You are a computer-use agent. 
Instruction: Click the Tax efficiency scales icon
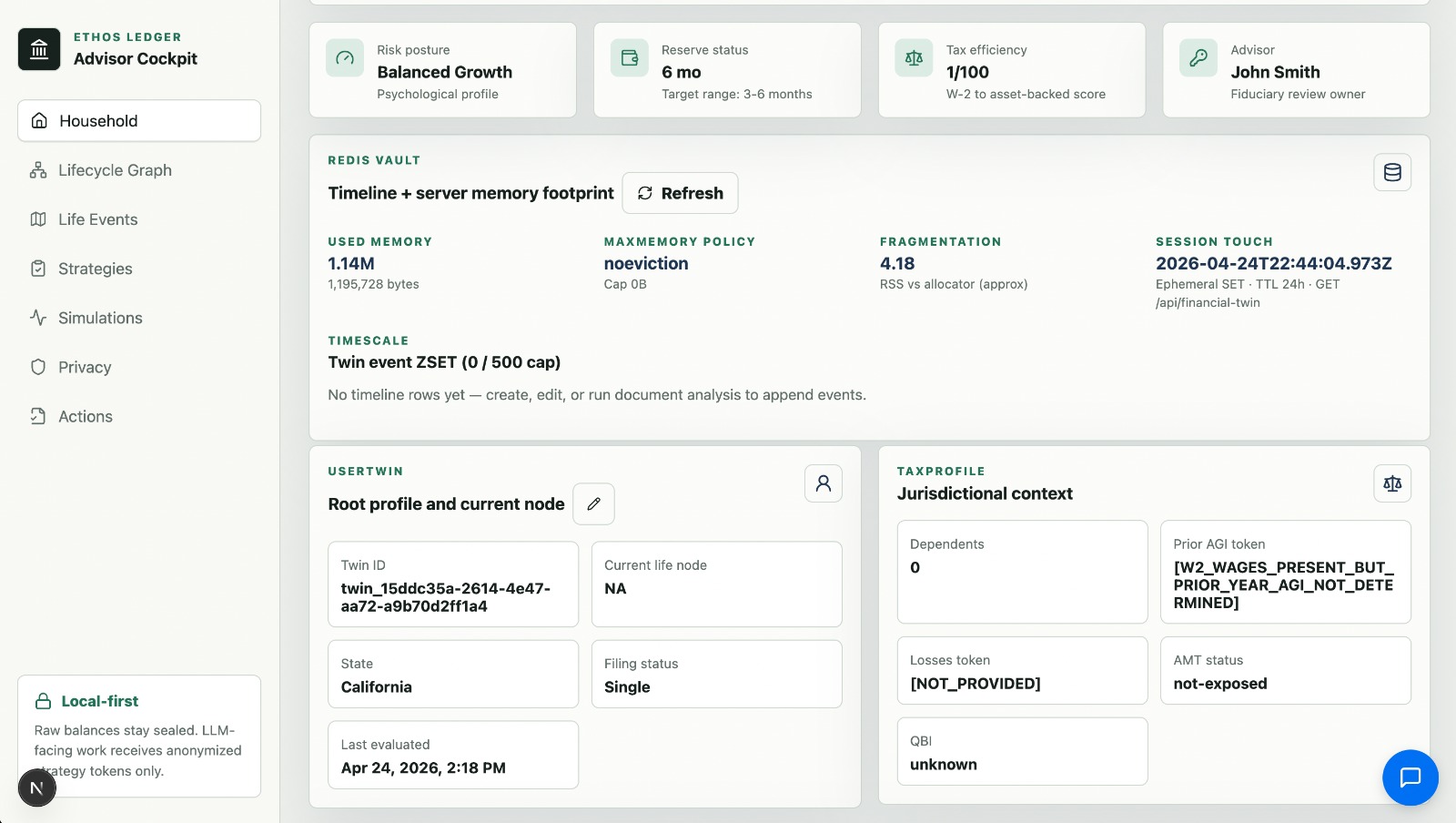(914, 58)
